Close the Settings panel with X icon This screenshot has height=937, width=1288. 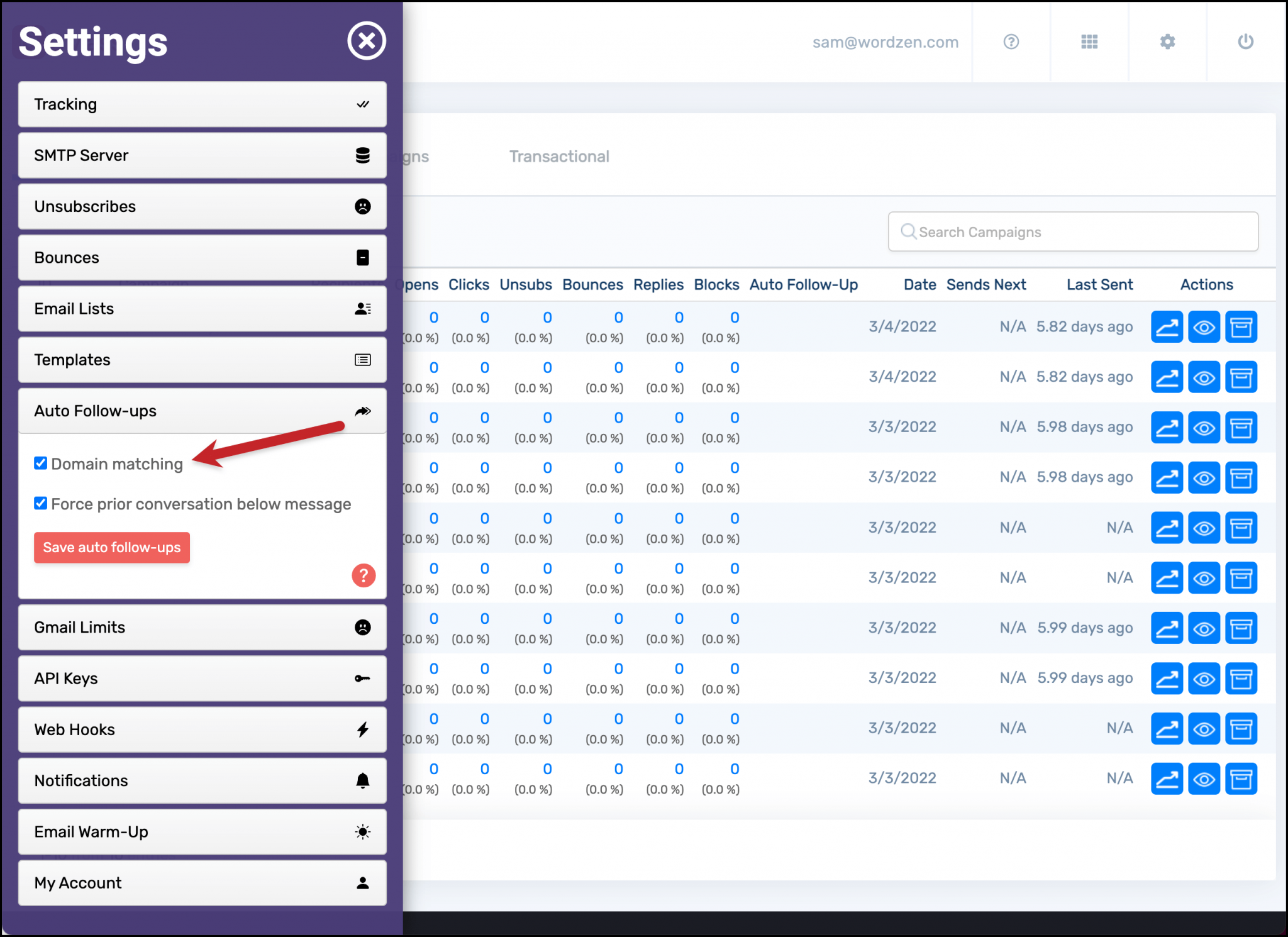pos(367,42)
